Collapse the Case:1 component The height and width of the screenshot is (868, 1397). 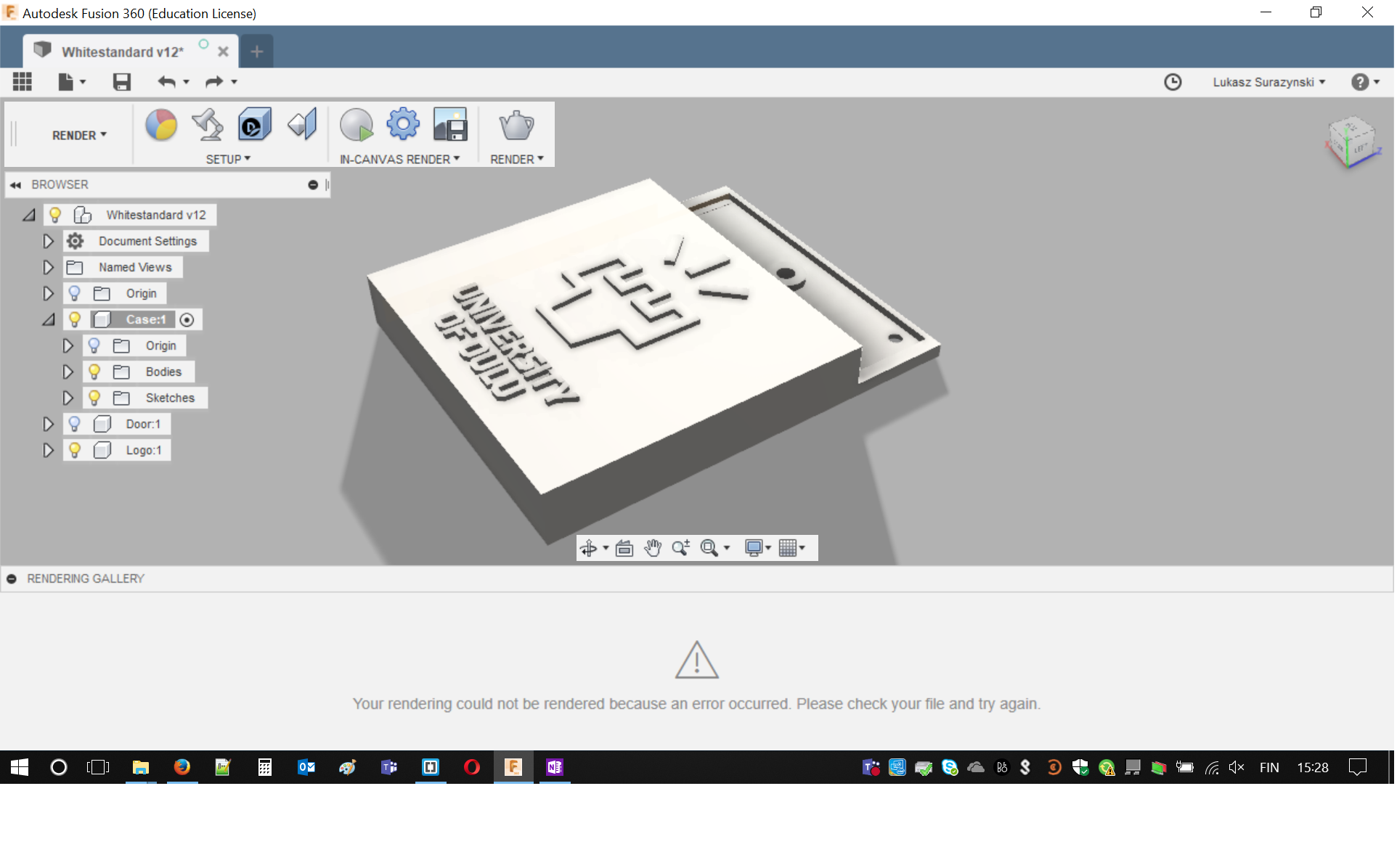tap(48, 319)
